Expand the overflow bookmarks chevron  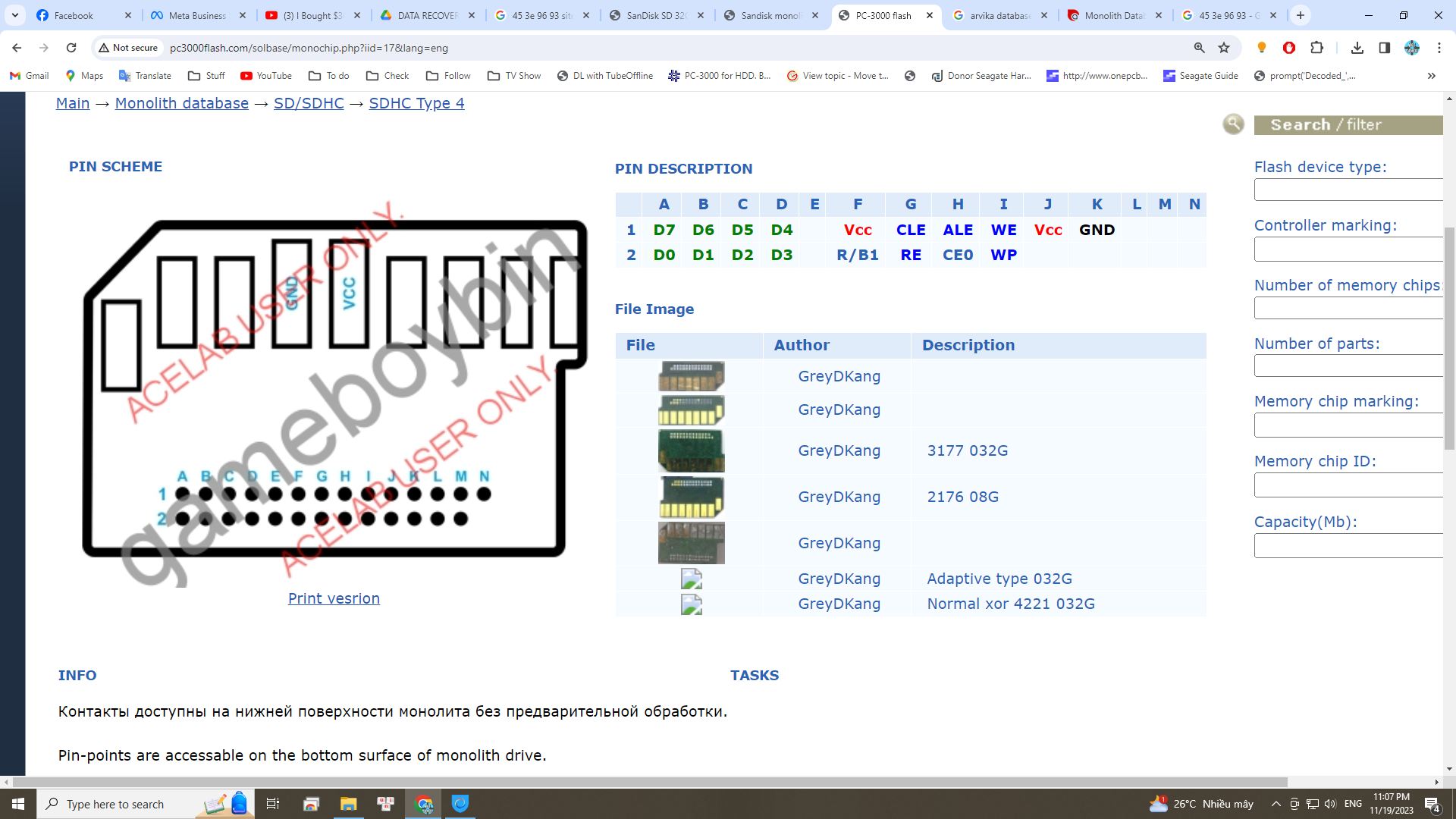click(1432, 76)
